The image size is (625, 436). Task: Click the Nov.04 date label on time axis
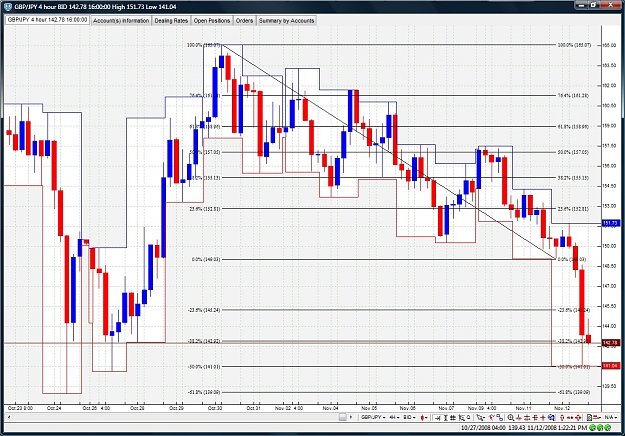pos(330,408)
